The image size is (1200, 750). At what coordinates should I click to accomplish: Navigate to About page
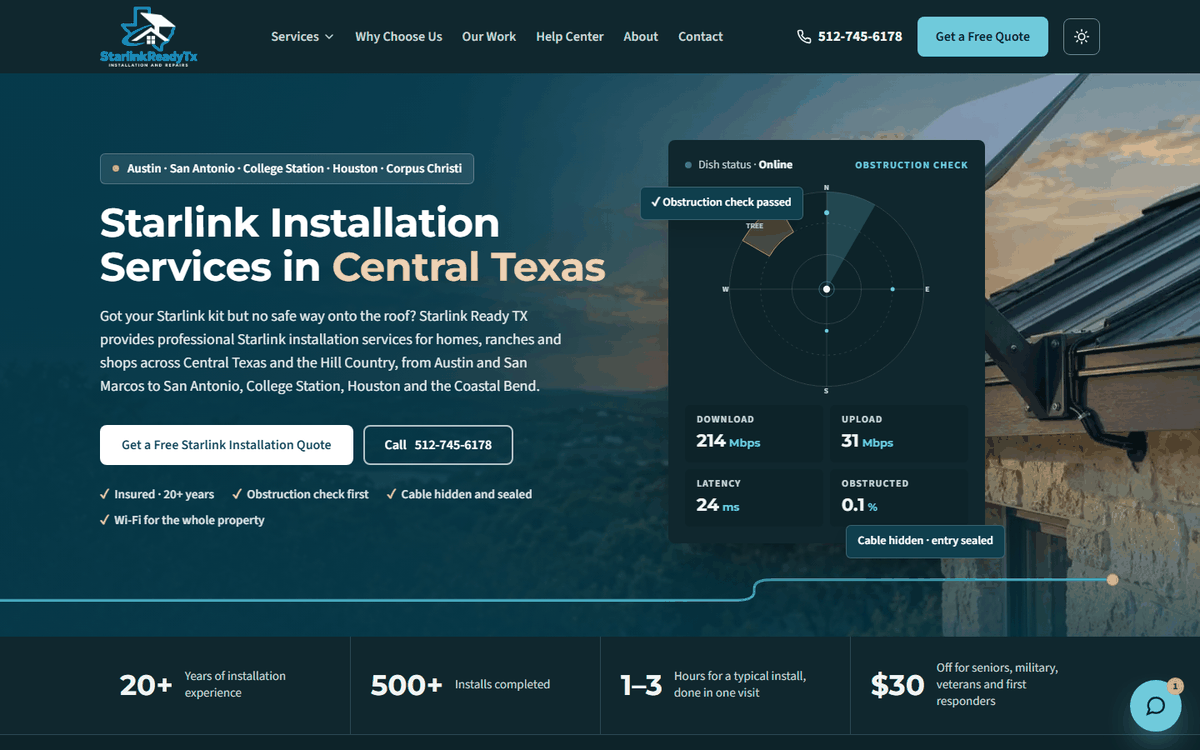[640, 36]
